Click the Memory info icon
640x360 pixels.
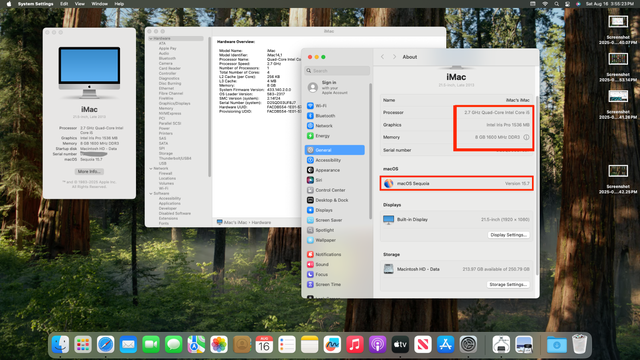point(527,137)
